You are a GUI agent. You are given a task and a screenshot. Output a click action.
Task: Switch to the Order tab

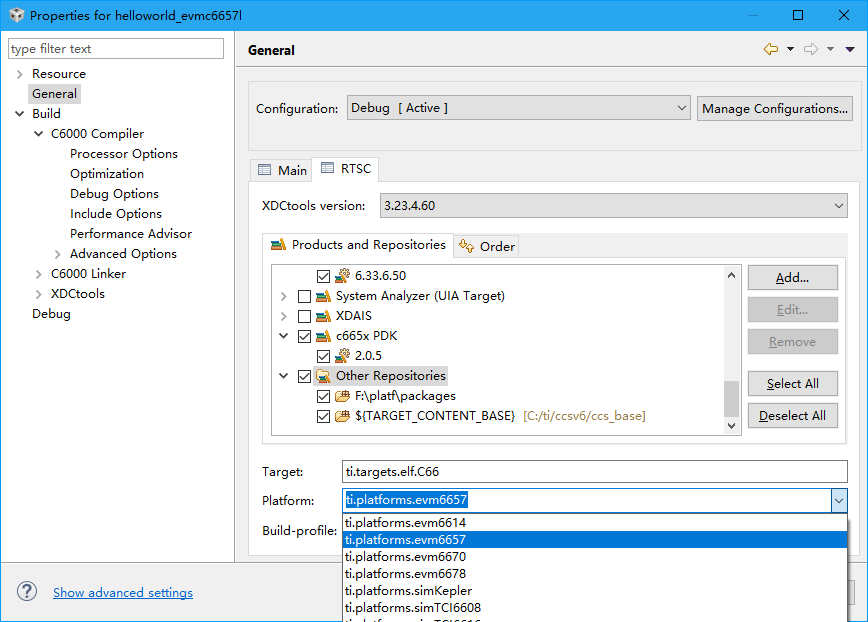pos(487,246)
